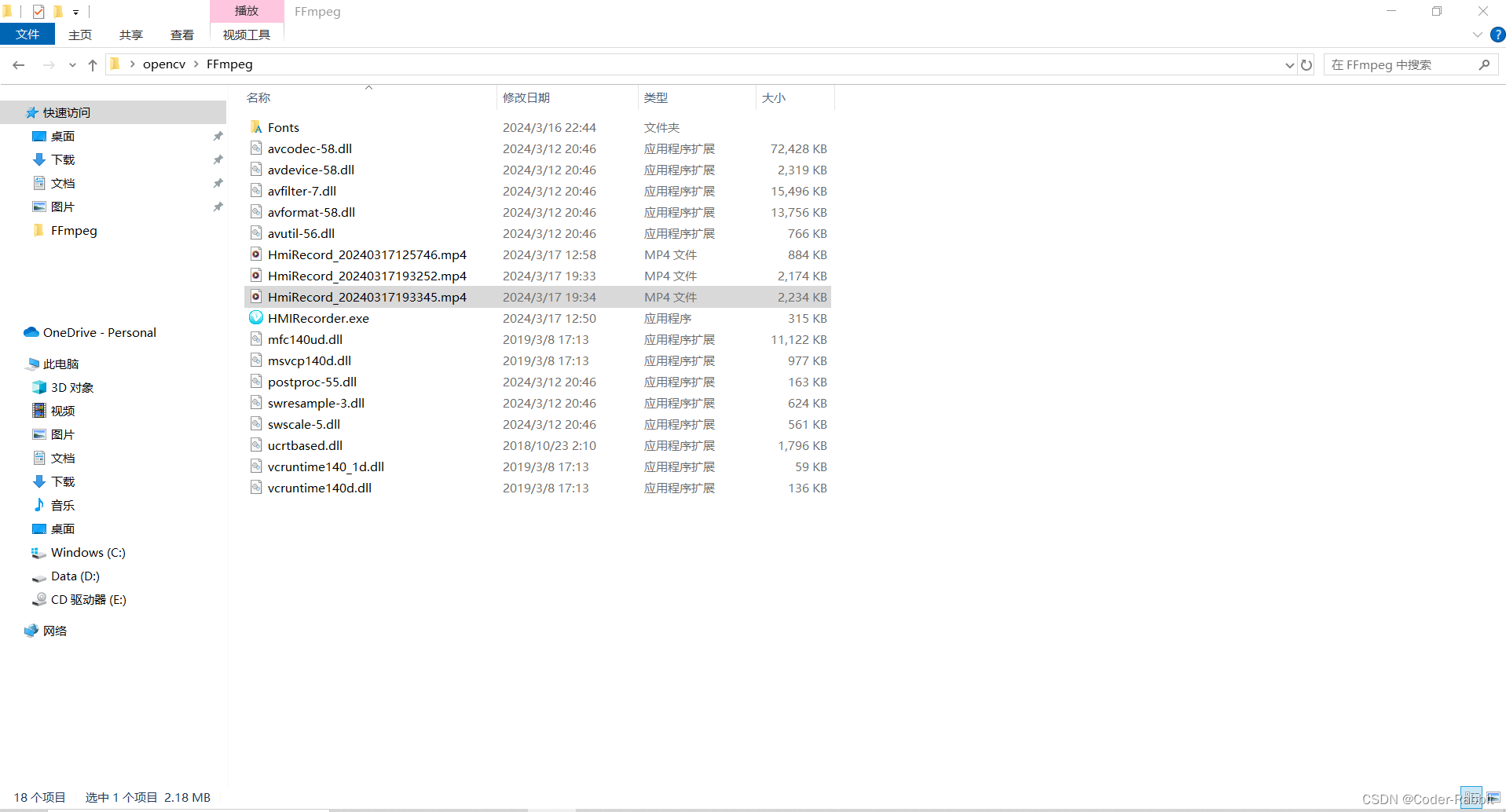Expand the address bar history dropdown
The image size is (1506, 812).
point(1289,65)
